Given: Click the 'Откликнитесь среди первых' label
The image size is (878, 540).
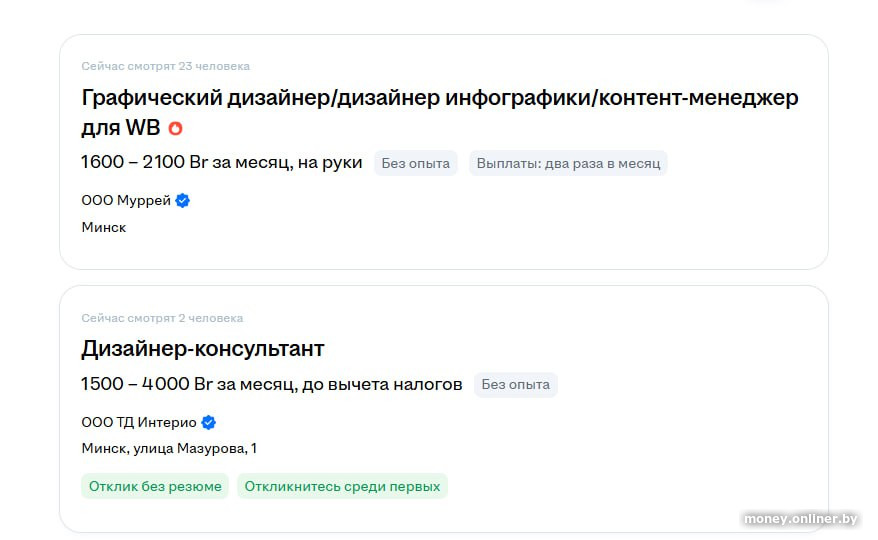Looking at the screenshot, I should pos(342,486).
